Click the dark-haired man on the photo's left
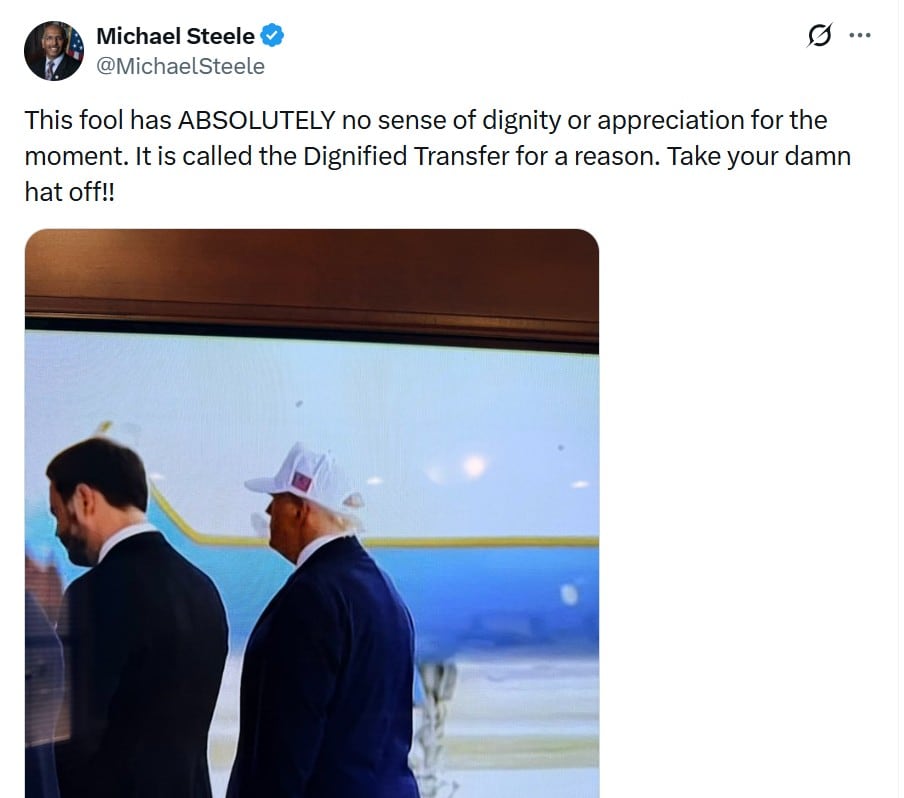This screenshot has height=798, width=904. pyautogui.click(x=133, y=617)
